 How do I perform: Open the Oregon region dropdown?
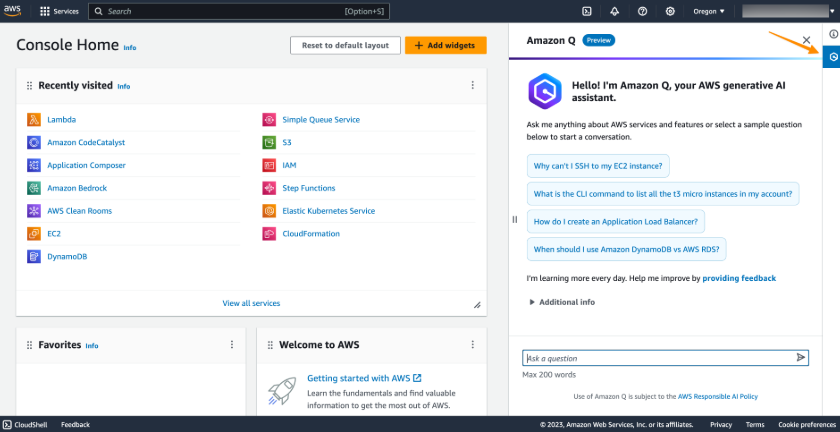(x=709, y=11)
